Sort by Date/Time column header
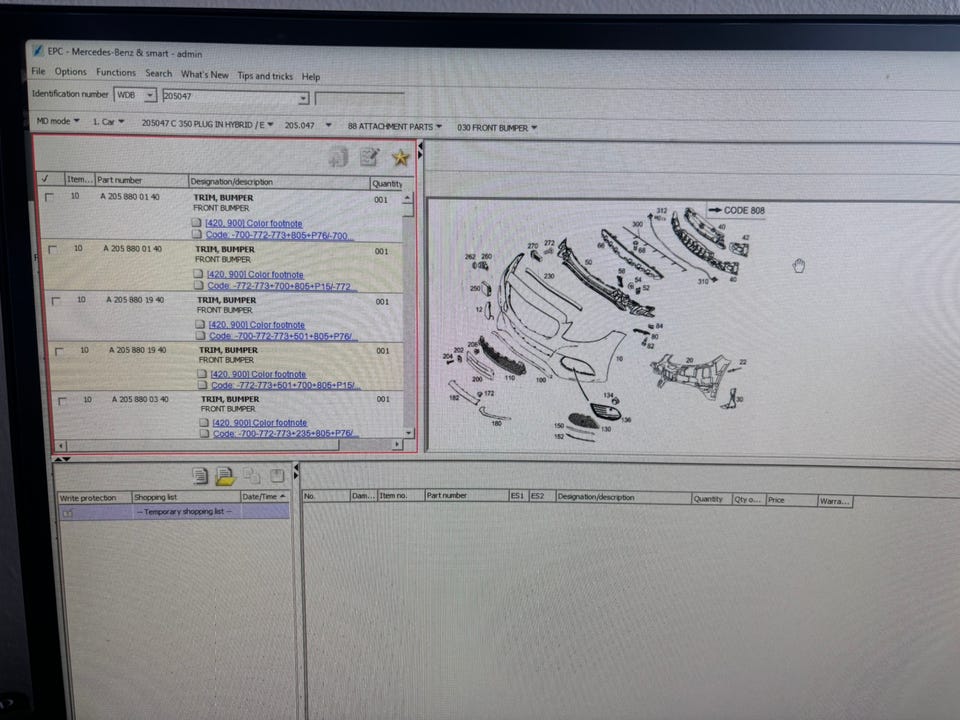960x720 pixels. point(264,497)
